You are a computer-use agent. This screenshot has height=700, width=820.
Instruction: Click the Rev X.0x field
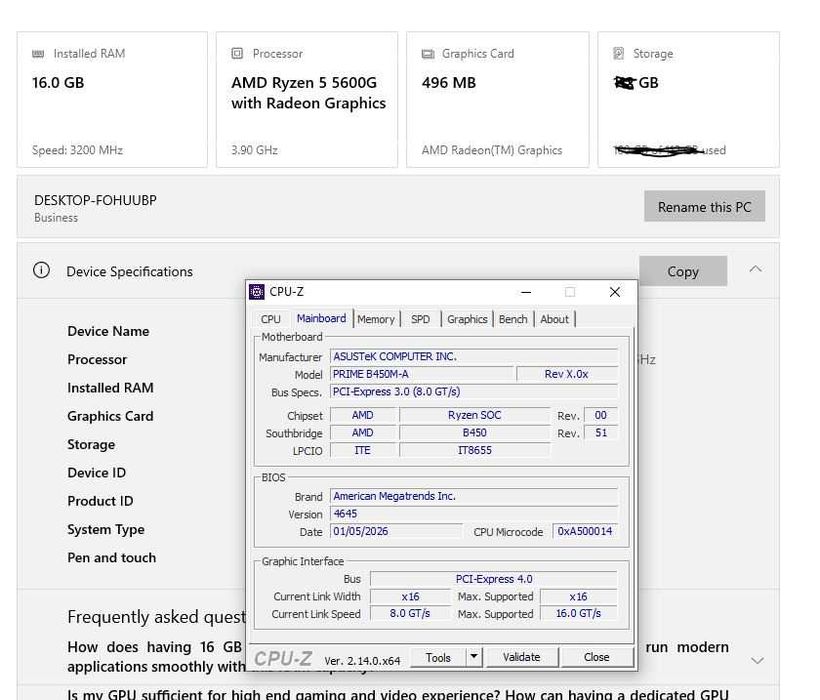coord(567,374)
